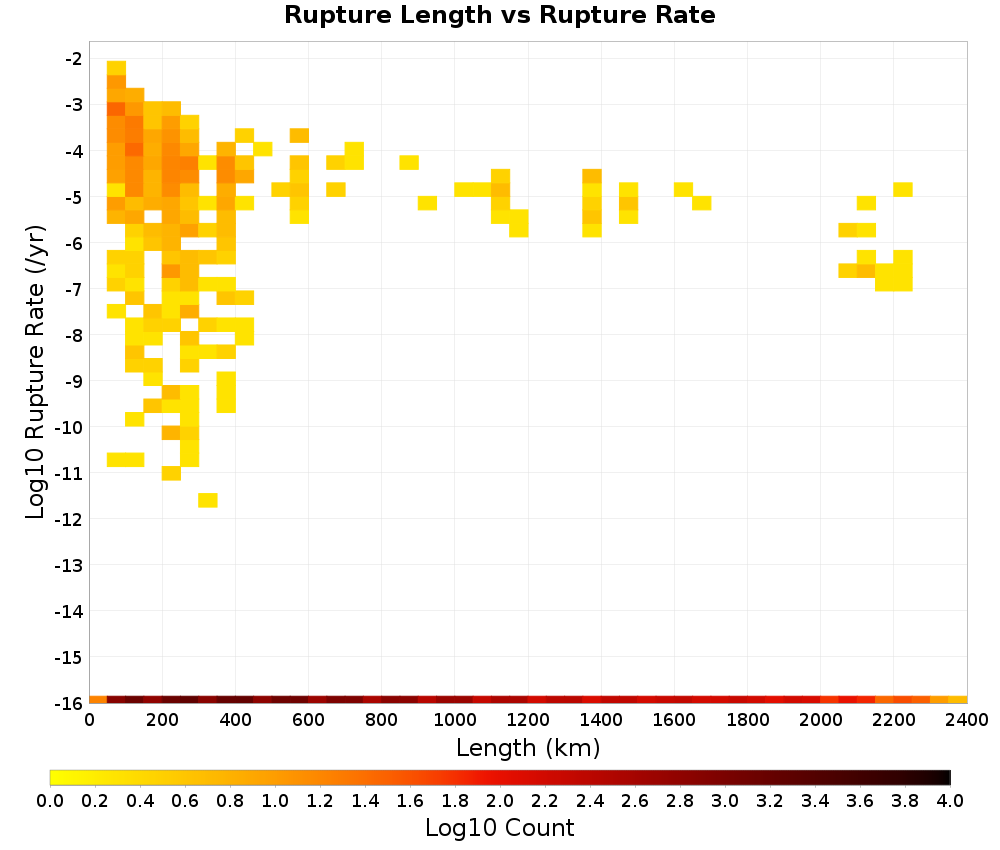Image resolution: width=1000 pixels, height=850 pixels.
Task: Click the colorbar tick label "1.0"
Action: pyautogui.click(x=276, y=800)
